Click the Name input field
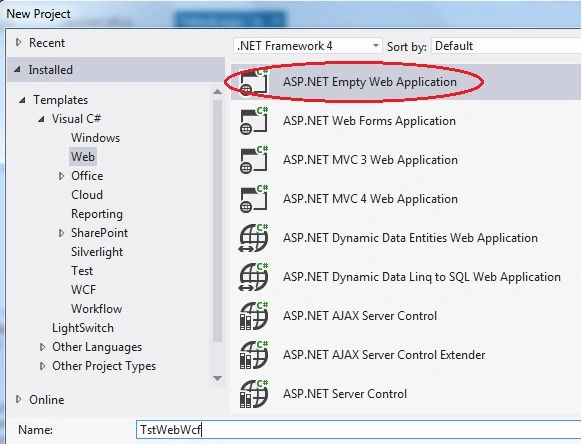Screen dimensions: 582x445 [x=359, y=430]
